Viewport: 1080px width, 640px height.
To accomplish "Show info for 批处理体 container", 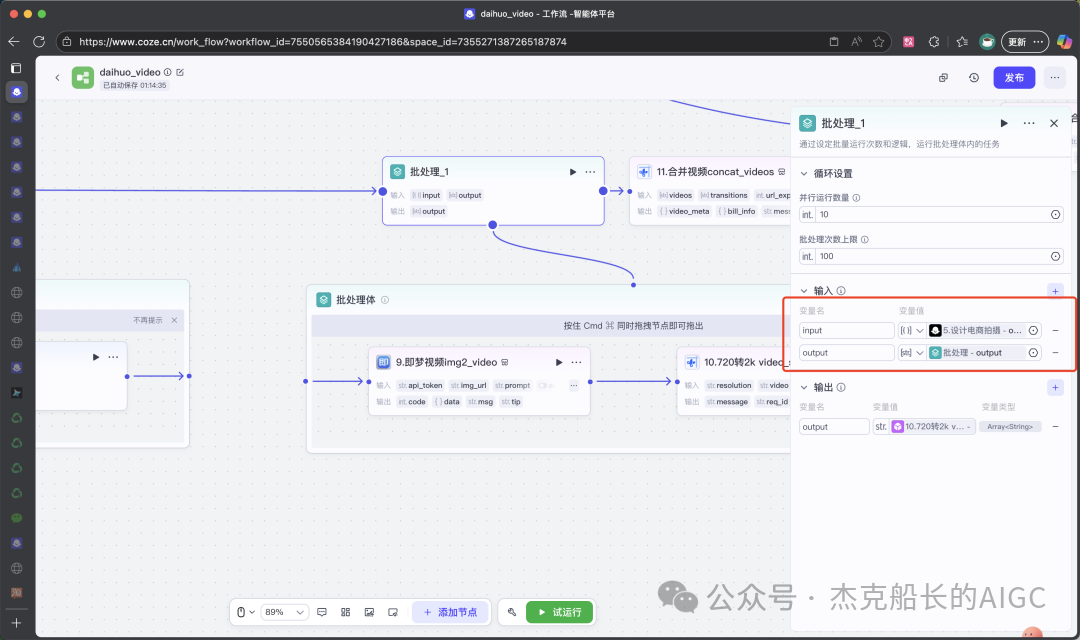I will (x=385, y=300).
